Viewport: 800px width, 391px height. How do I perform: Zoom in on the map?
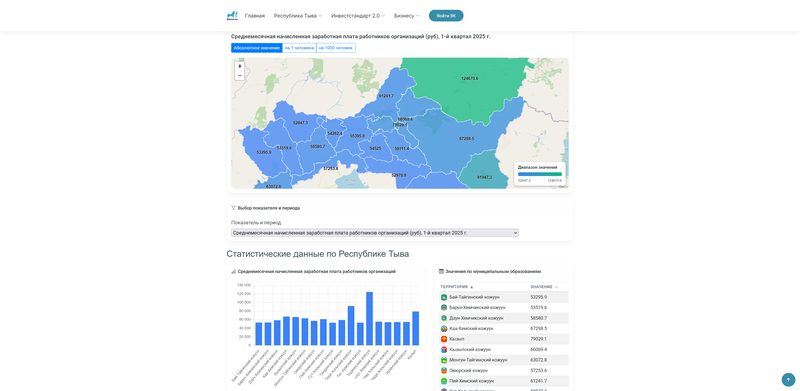tap(240, 66)
